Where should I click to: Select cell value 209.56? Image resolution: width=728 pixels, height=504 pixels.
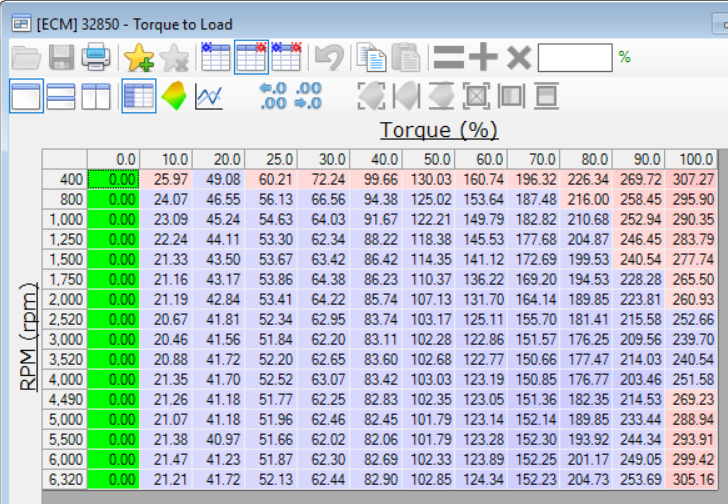[638, 339]
